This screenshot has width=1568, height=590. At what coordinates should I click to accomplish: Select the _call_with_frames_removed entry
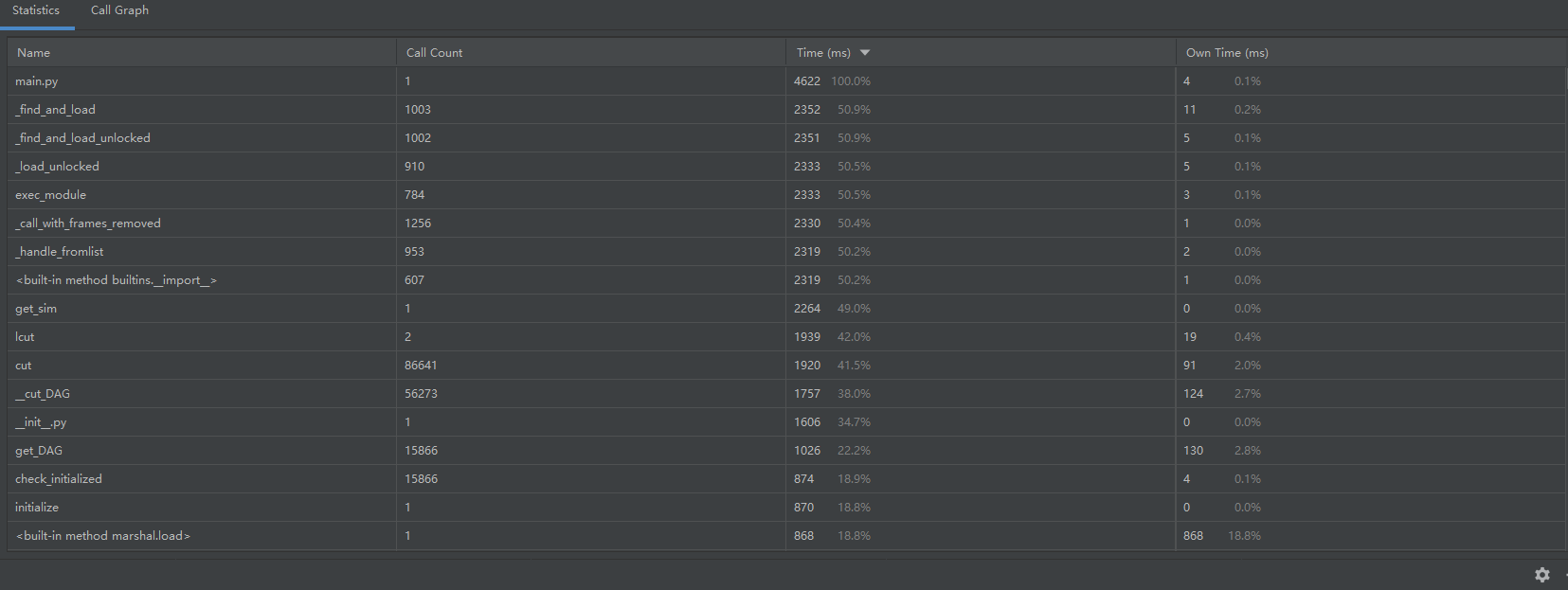(88, 223)
